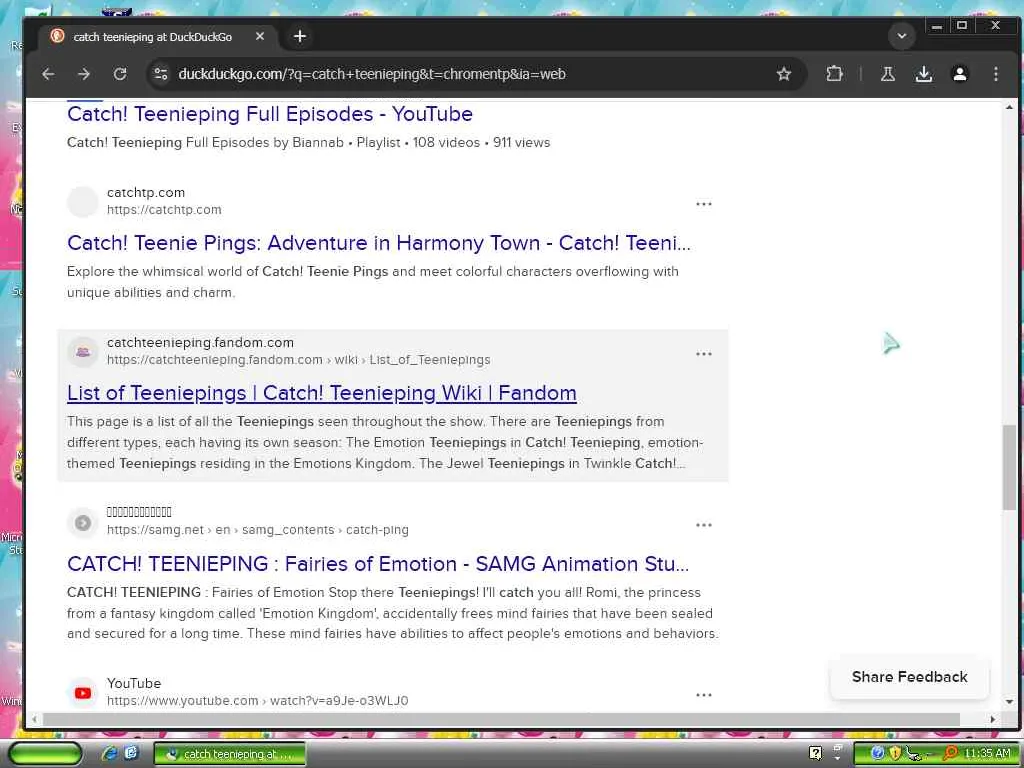Click the blue help circle tray icon

tap(878, 754)
